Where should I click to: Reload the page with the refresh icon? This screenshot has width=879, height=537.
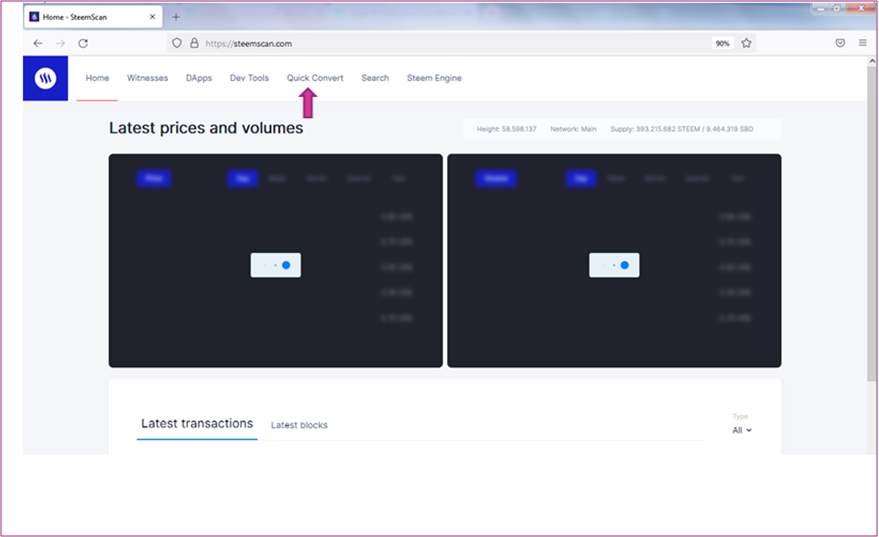click(x=83, y=43)
